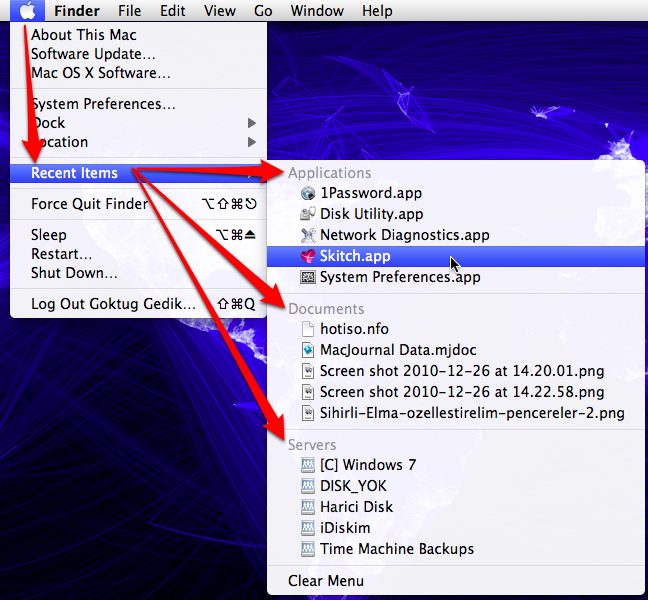Open MacJournal Data.mjdoc document
648x600 pixels.
pos(398,350)
